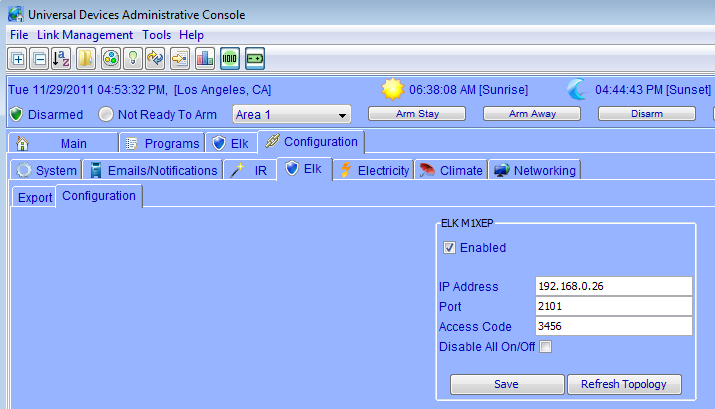Open the IR sub-tab
This screenshot has height=409, width=715.
[250, 170]
